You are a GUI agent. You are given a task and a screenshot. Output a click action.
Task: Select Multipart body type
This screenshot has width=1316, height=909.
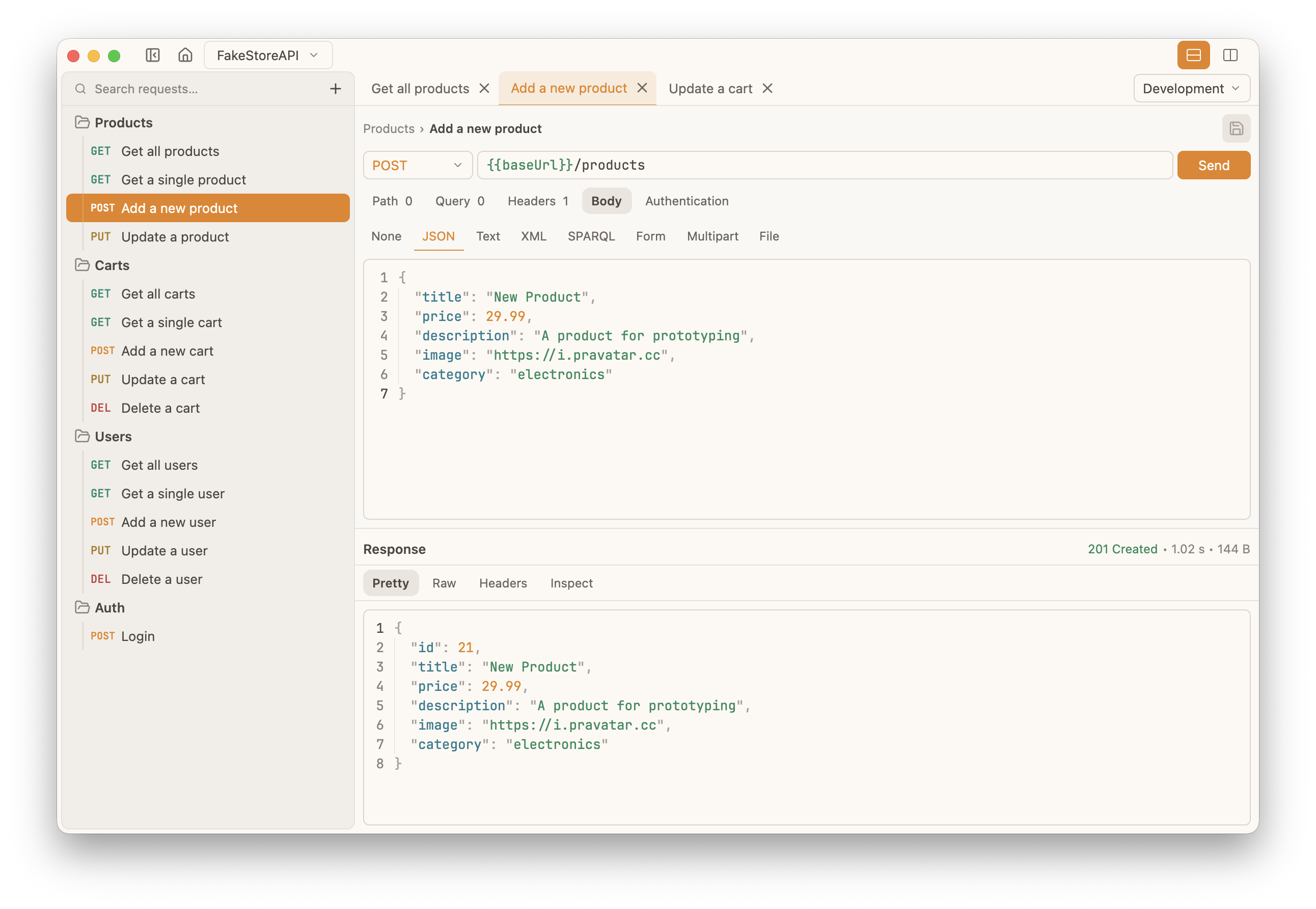[x=712, y=236]
